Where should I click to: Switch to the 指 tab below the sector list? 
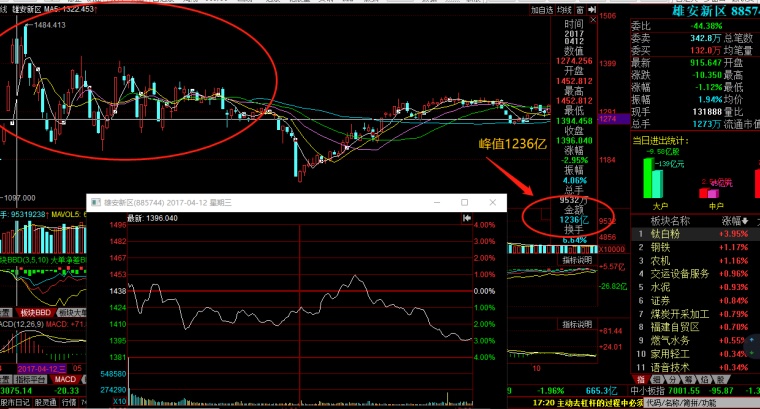[640, 379]
